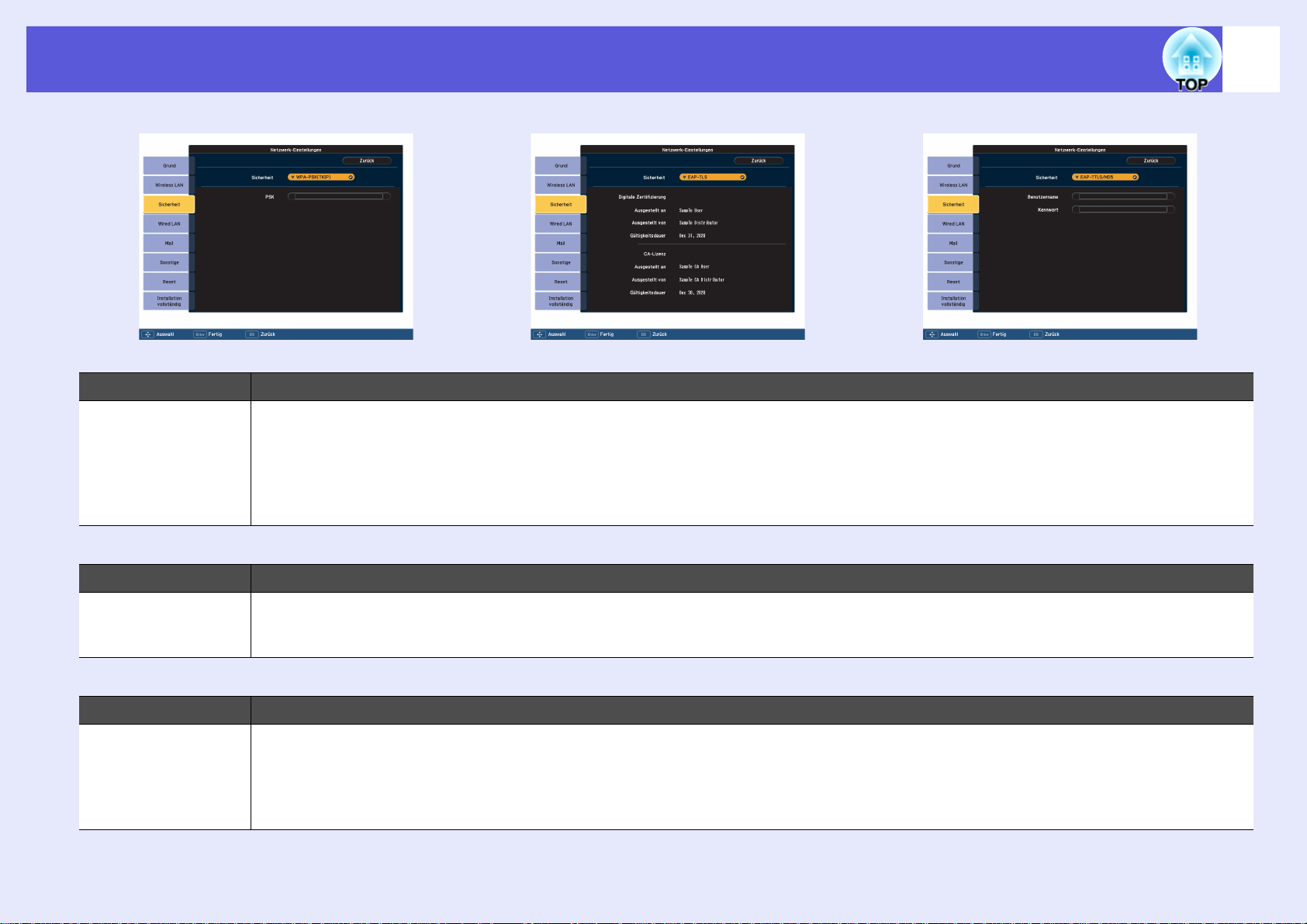Screen dimensions: 1307x924
Task: Select Wired LAN tab in WPA-PSK(TKIP) screen
Action: coord(169,223)
